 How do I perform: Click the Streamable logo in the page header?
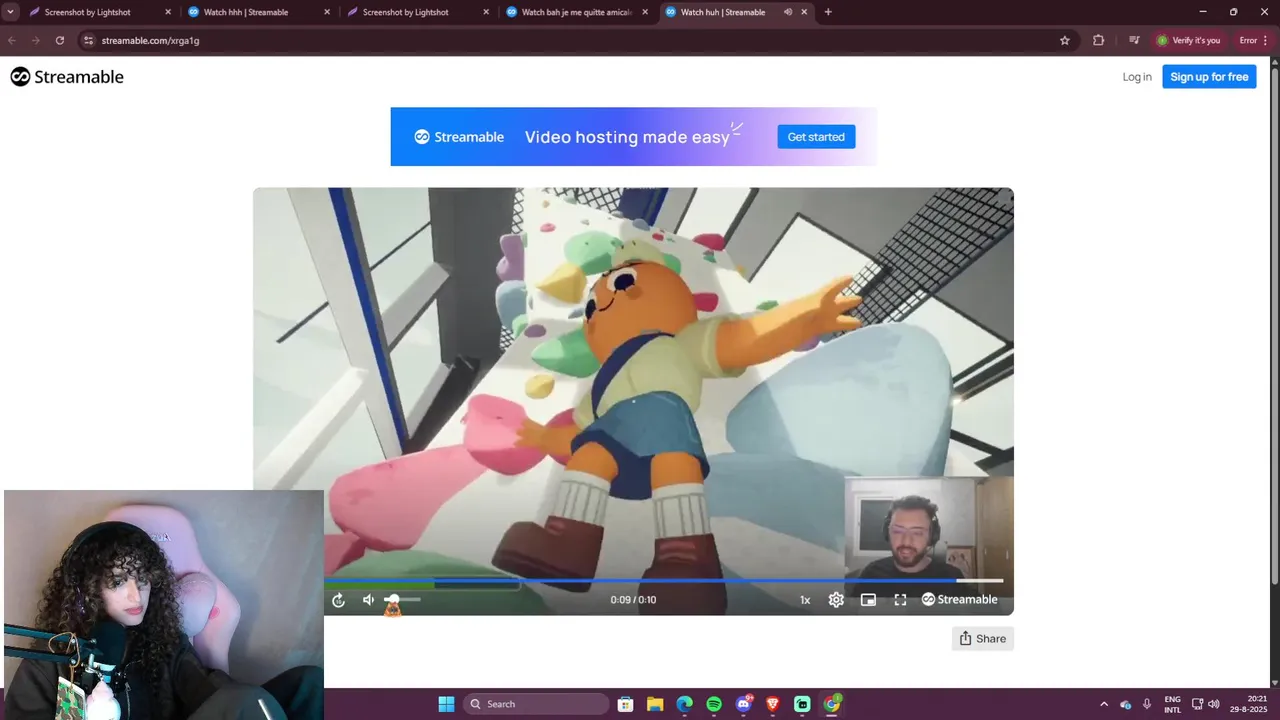pos(67,77)
